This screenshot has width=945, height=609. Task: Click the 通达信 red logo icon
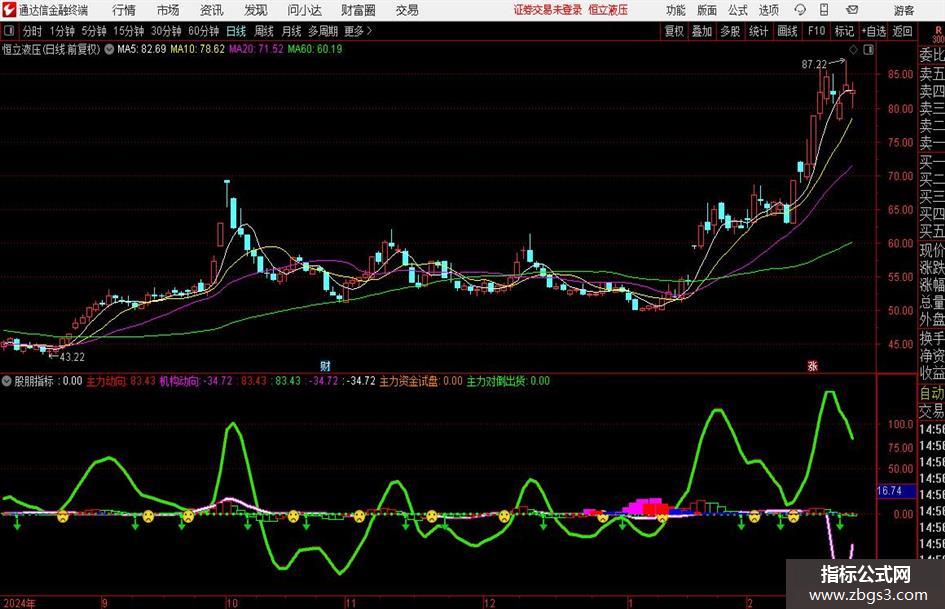point(9,10)
